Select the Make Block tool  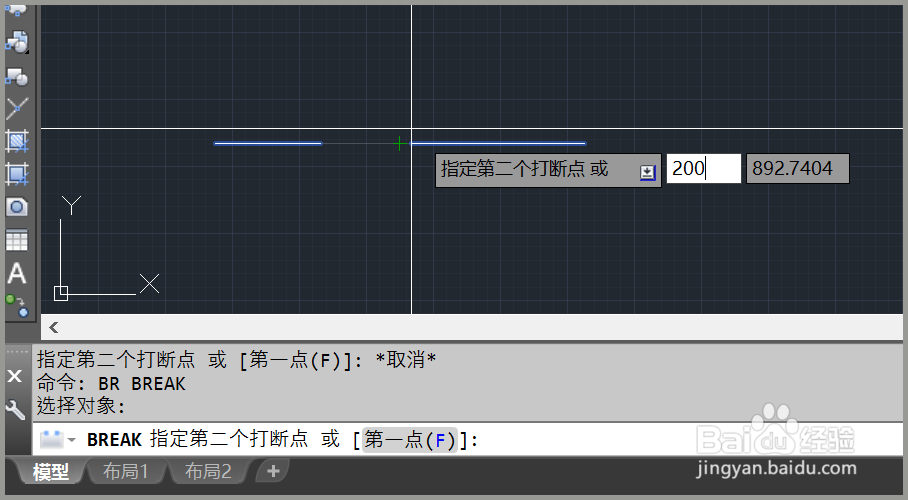tap(17, 76)
